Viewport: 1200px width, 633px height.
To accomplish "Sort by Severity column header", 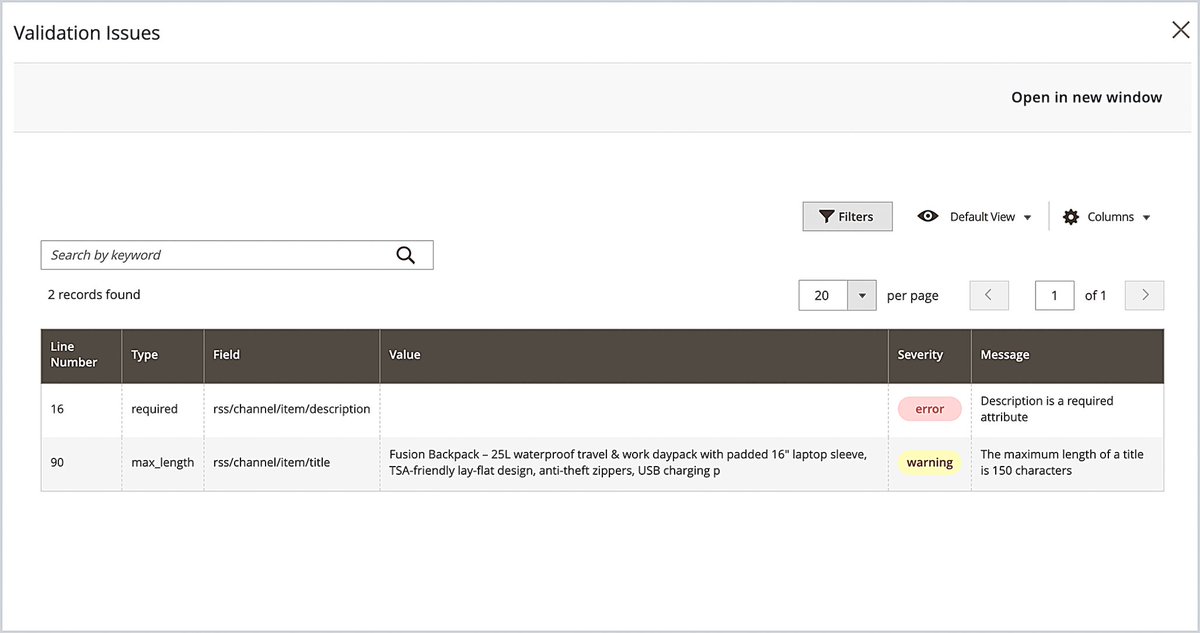I will (x=930, y=355).
